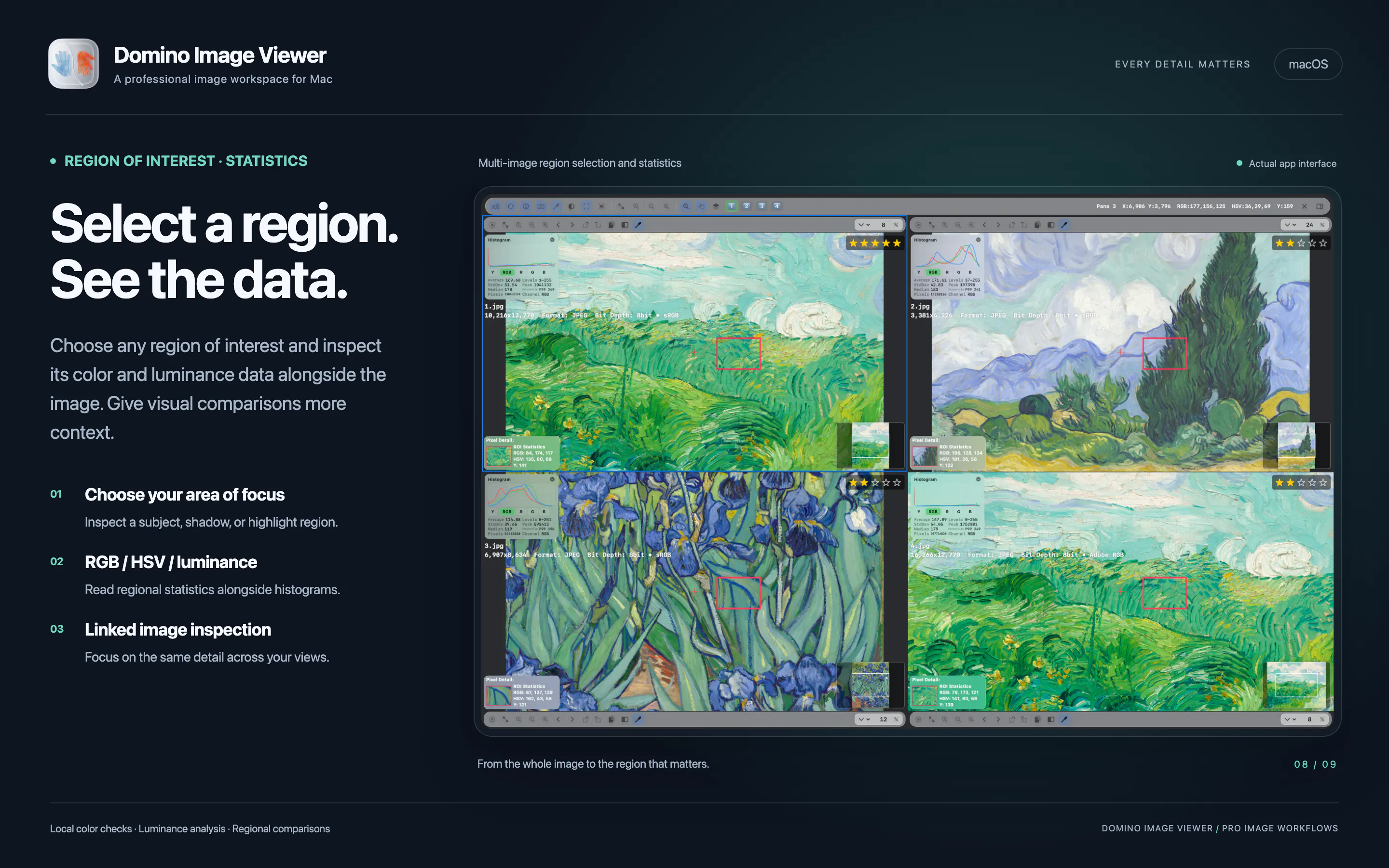1389x868 pixels.
Task: Select the B channel in the 2.jpg histogram
Action: coord(970,272)
